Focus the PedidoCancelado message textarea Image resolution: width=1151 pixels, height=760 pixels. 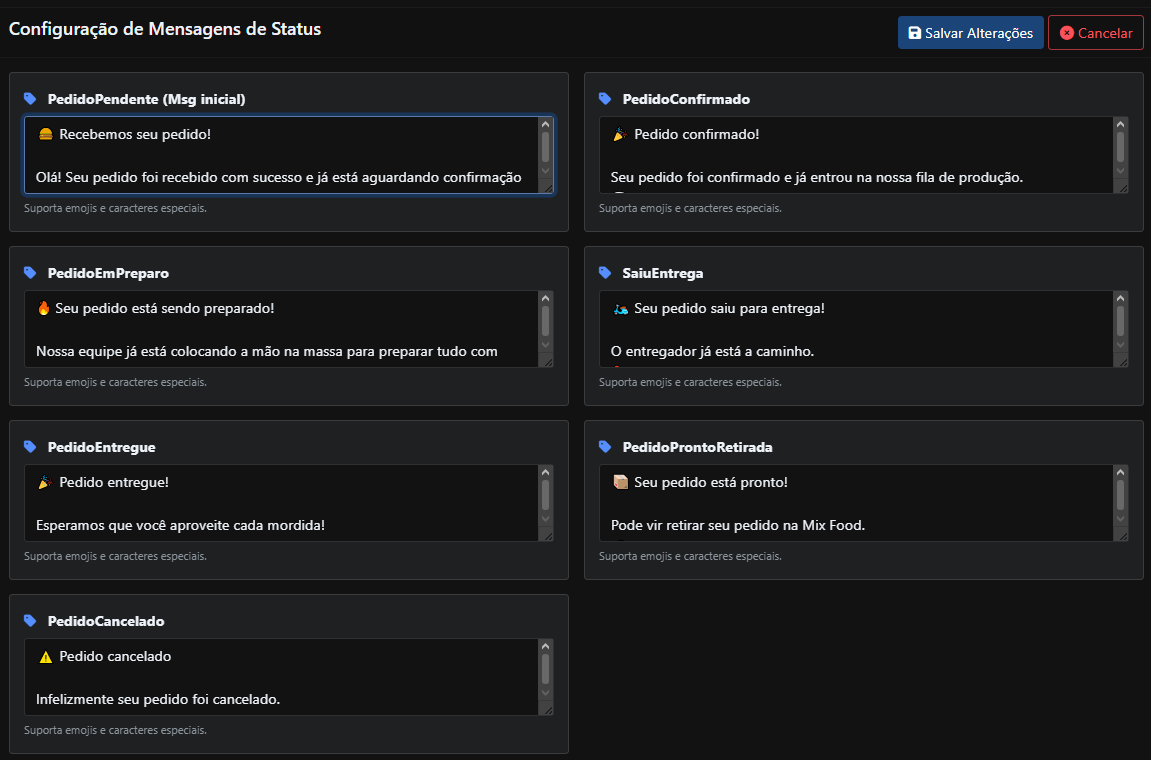click(x=288, y=677)
